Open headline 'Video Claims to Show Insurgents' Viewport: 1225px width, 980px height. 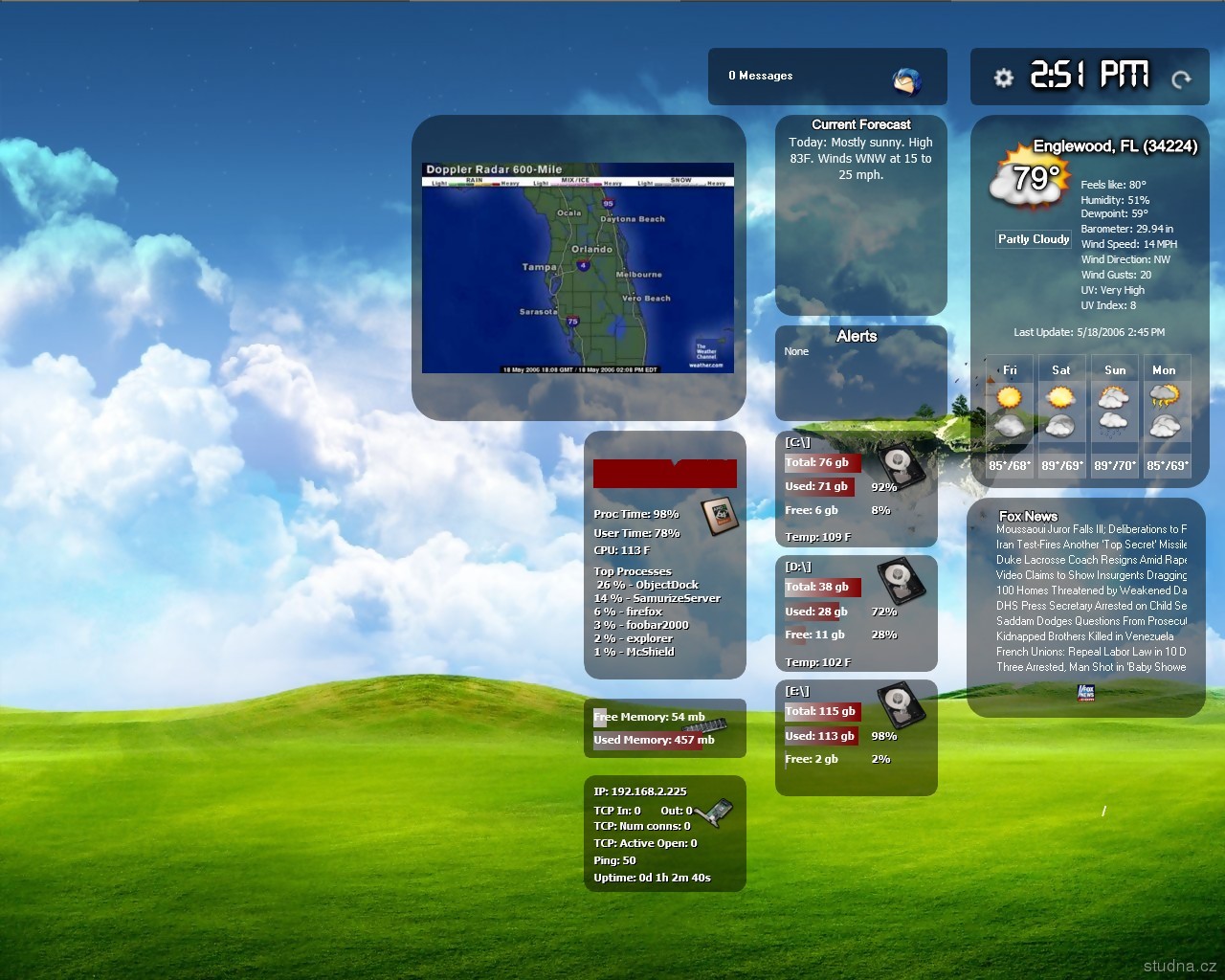point(1091,575)
